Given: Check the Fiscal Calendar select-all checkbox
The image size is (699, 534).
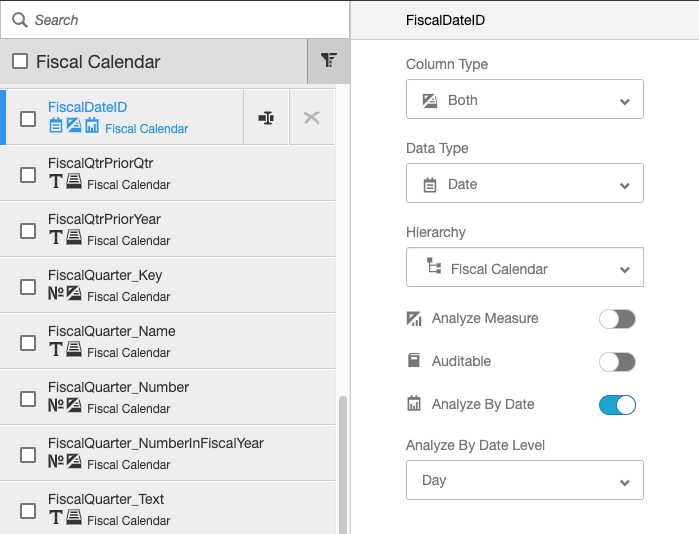Looking at the screenshot, I should pyautogui.click(x=20, y=62).
